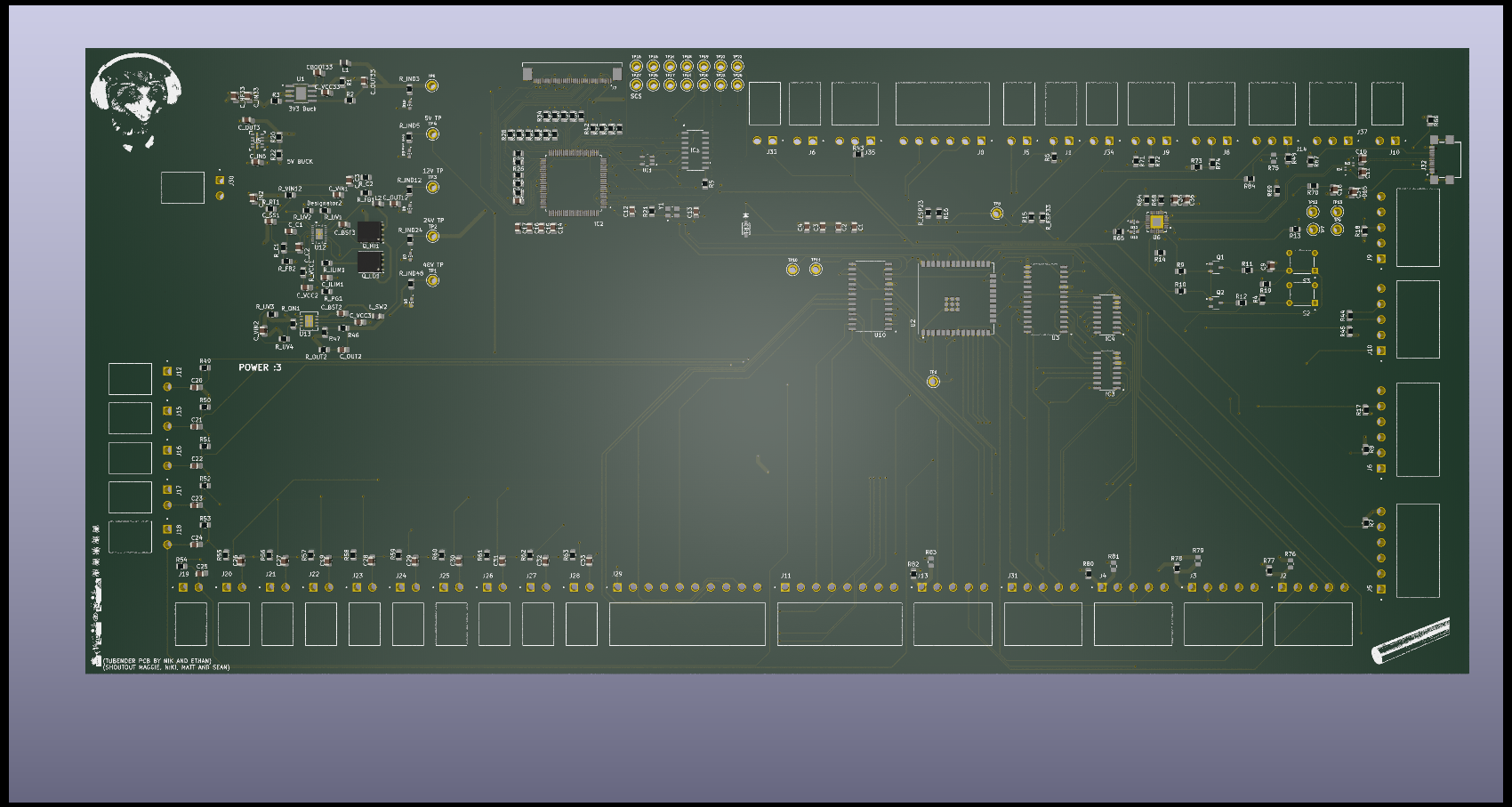Select the Designator2 silkscreen text
The height and width of the screenshot is (807, 1512).
[325, 204]
